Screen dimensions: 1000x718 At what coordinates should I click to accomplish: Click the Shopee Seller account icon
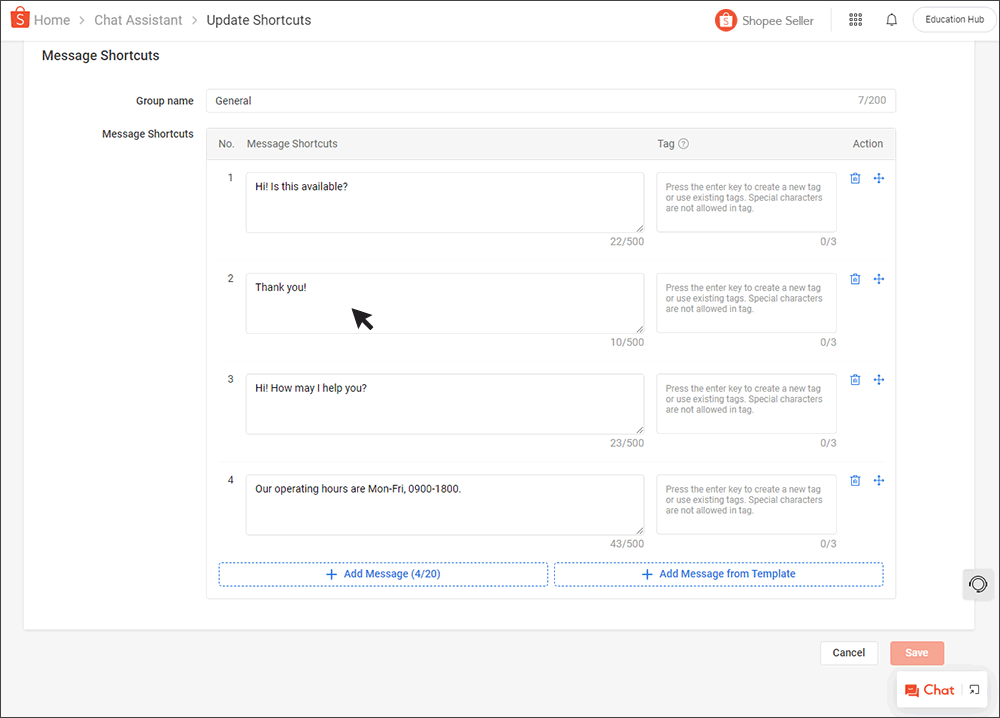click(x=725, y=19)
